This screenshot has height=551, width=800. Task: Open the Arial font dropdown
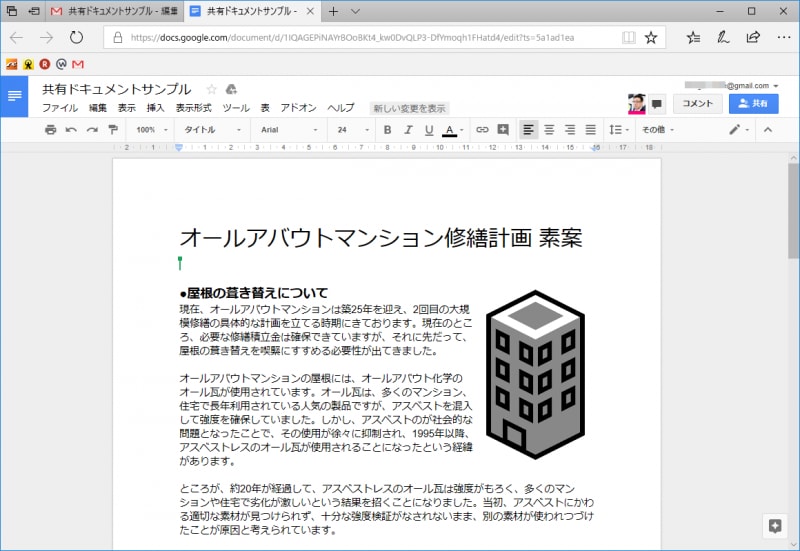pos(289,130)
